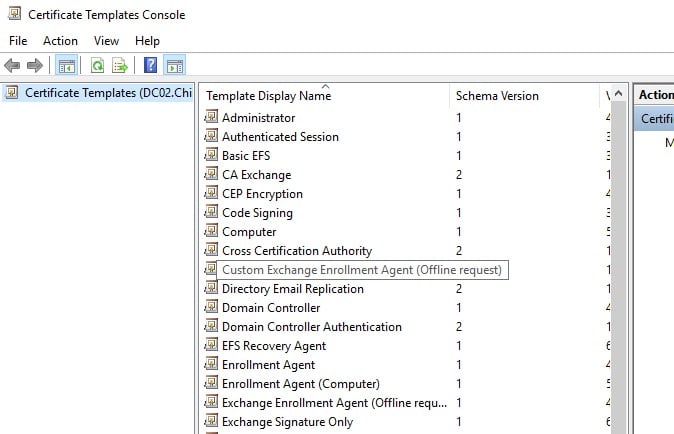Select the Cross Certification Authority template
The image size is (674, 434).
(x=296, y=251)
